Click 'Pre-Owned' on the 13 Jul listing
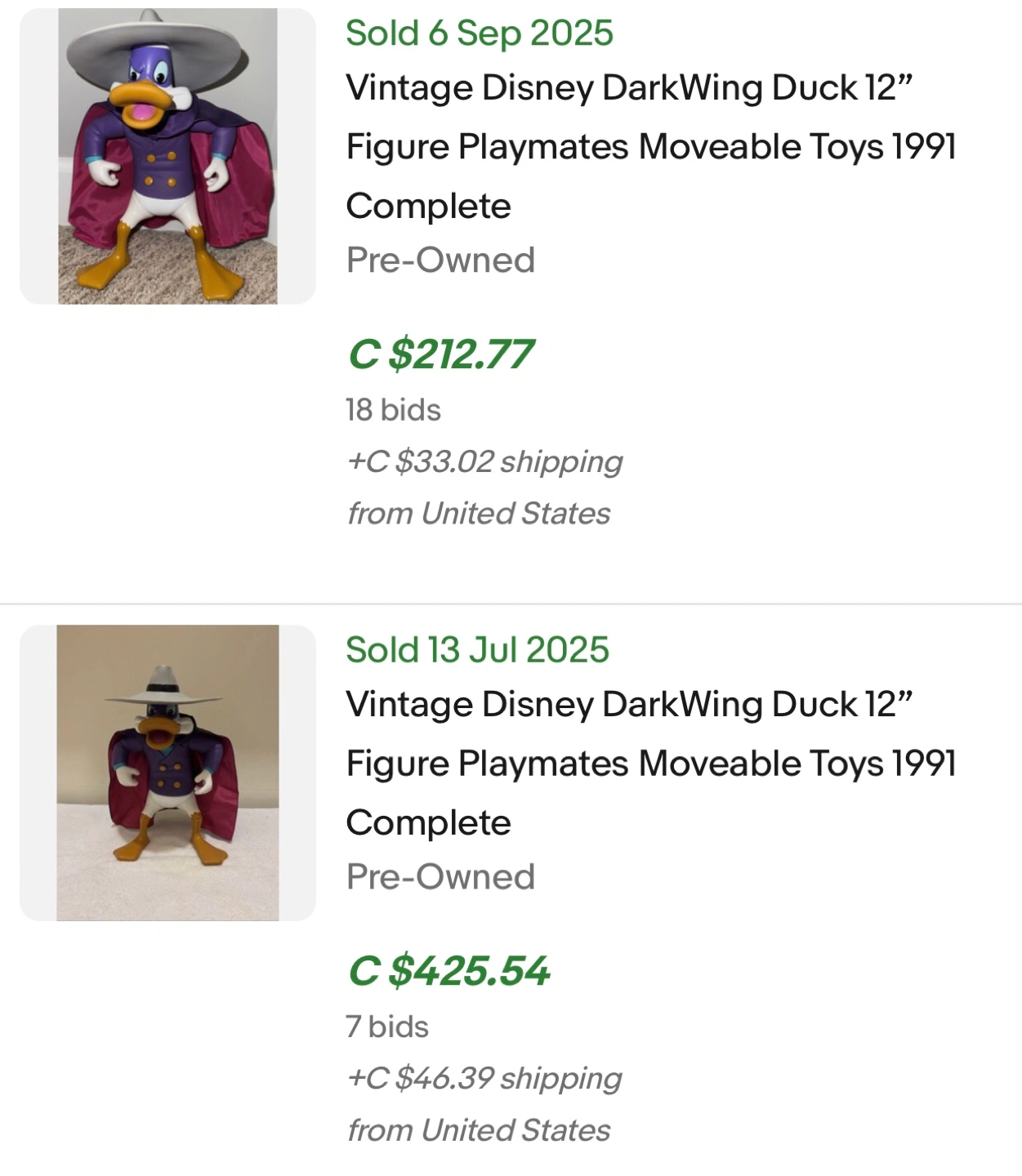 tap(440, 877)
